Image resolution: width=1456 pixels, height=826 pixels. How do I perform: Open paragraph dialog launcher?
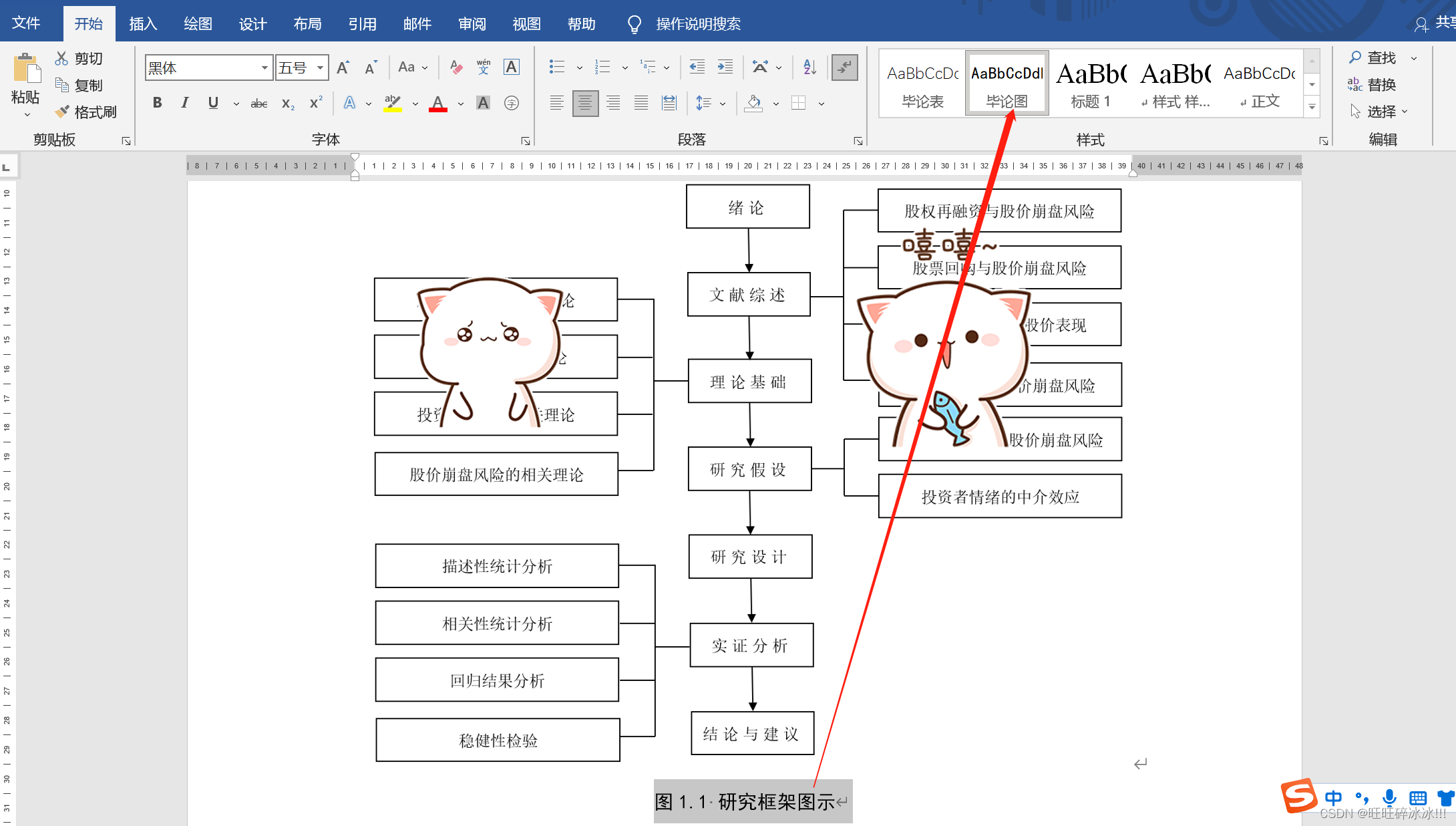tap(858, 141)
